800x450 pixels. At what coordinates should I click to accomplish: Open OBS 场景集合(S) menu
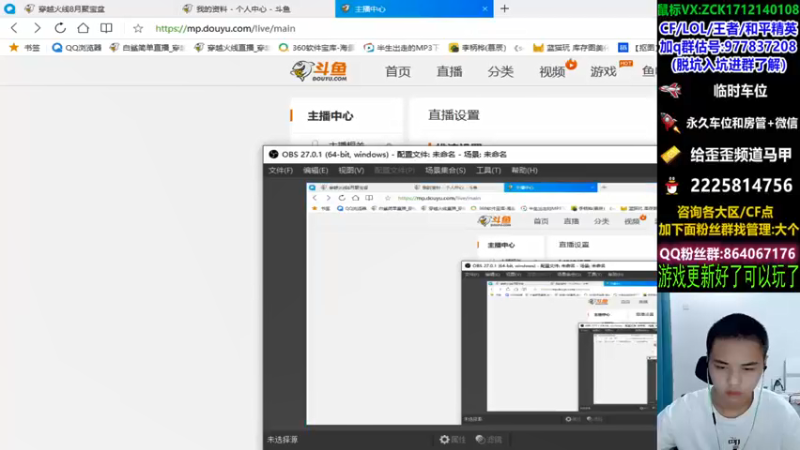pyautogui.click(x=445, y=170)
